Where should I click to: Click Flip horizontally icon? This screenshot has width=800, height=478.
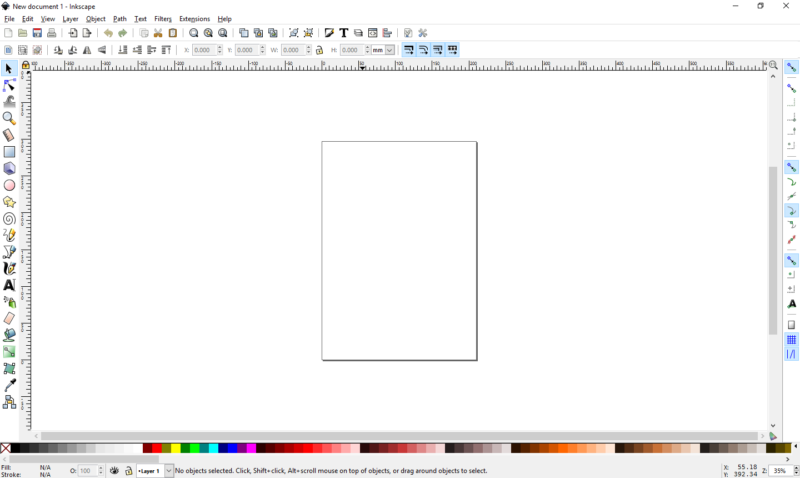[87, 50]
